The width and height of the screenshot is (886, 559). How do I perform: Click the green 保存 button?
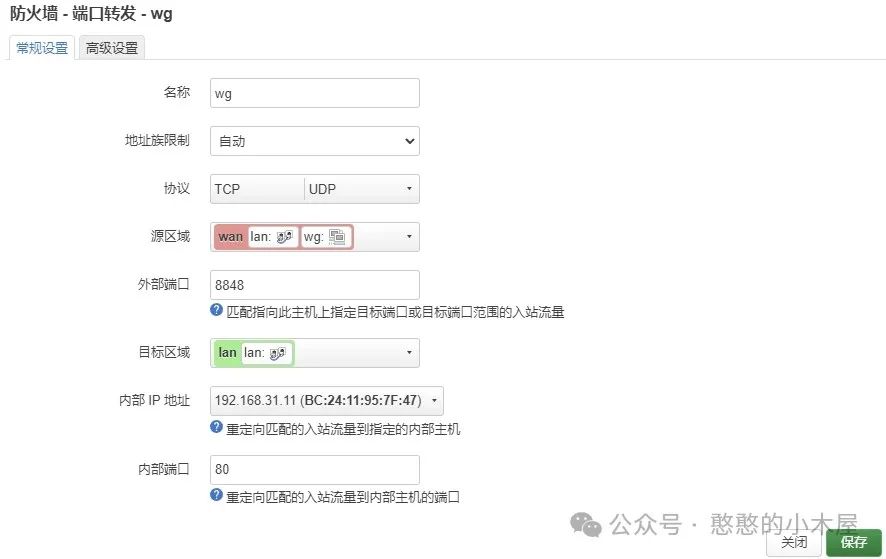tap(853, 543)
